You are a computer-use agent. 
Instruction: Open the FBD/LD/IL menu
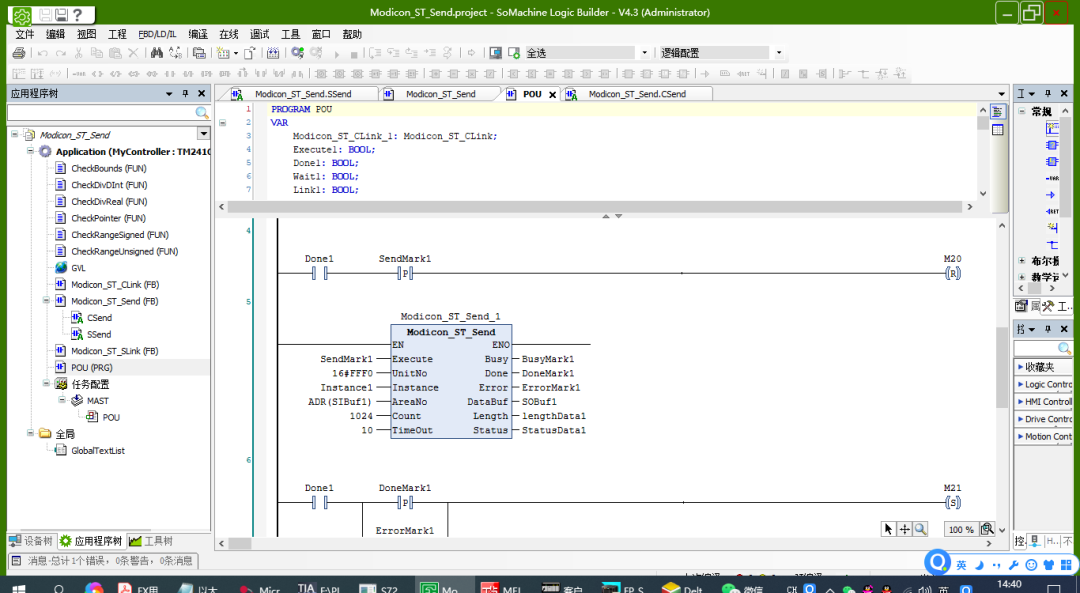(157, 34)
